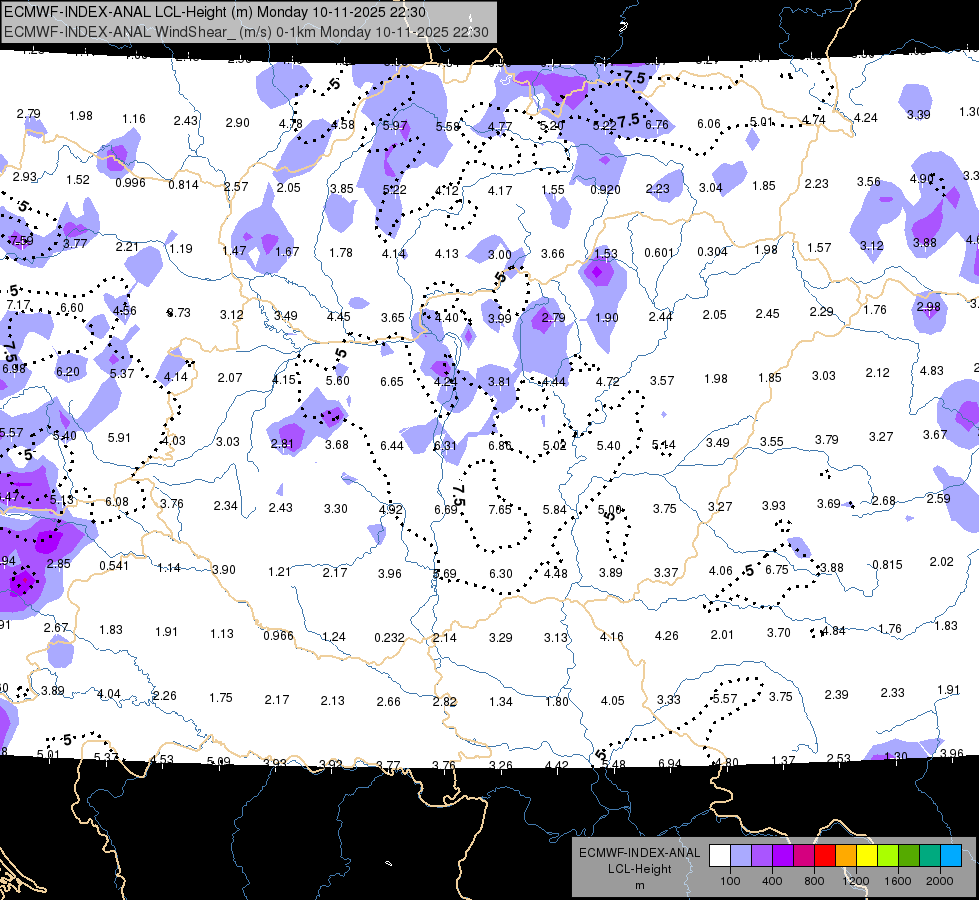This screenshot has height=900, width=979.
Task: Click the legend tick label '1600'
Action: pyautogui.click(x=898, y=881)
